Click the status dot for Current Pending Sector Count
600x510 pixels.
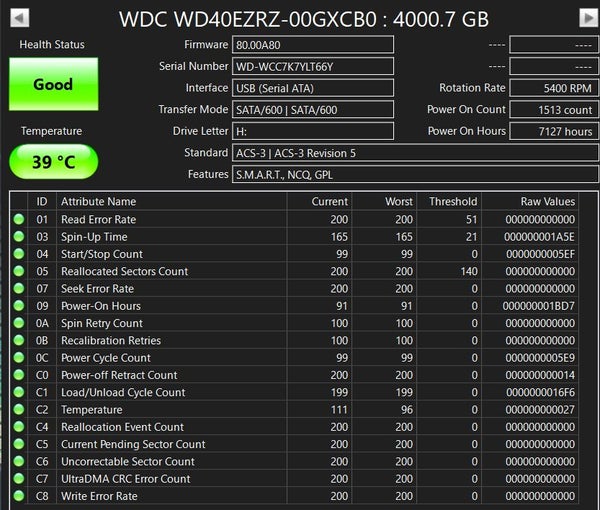pyautogui.click(x=19, y=444)
